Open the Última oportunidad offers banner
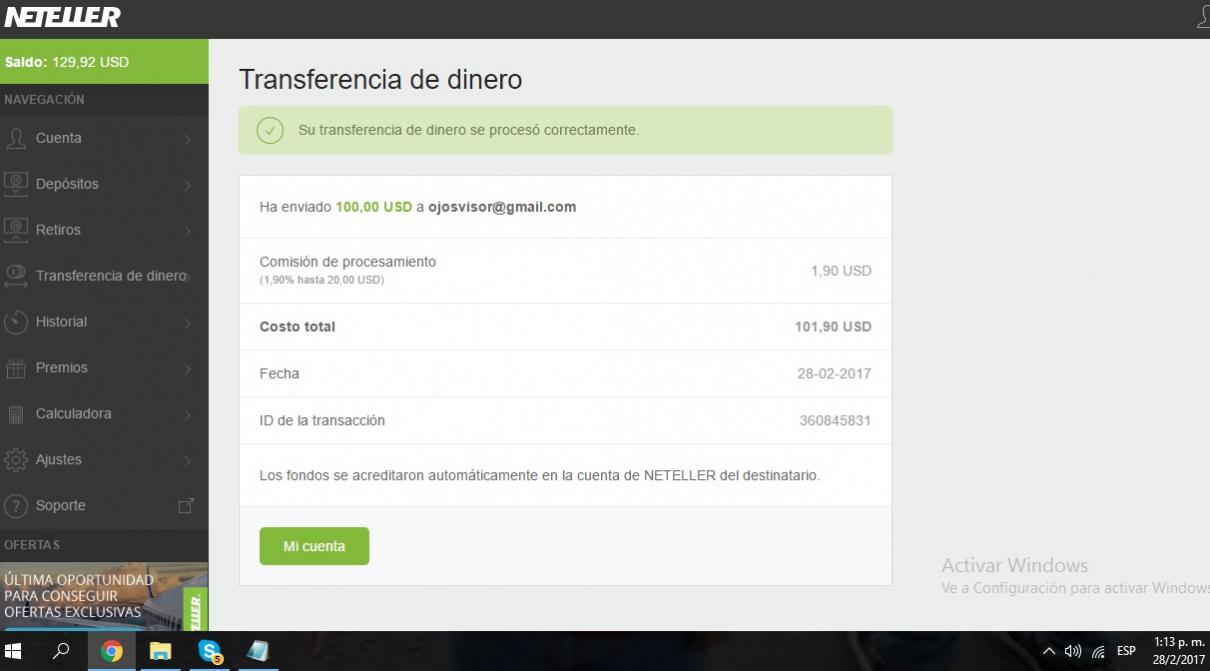Image resolution: width=1210 pixels, height=671 pixels. pos(104,596)
